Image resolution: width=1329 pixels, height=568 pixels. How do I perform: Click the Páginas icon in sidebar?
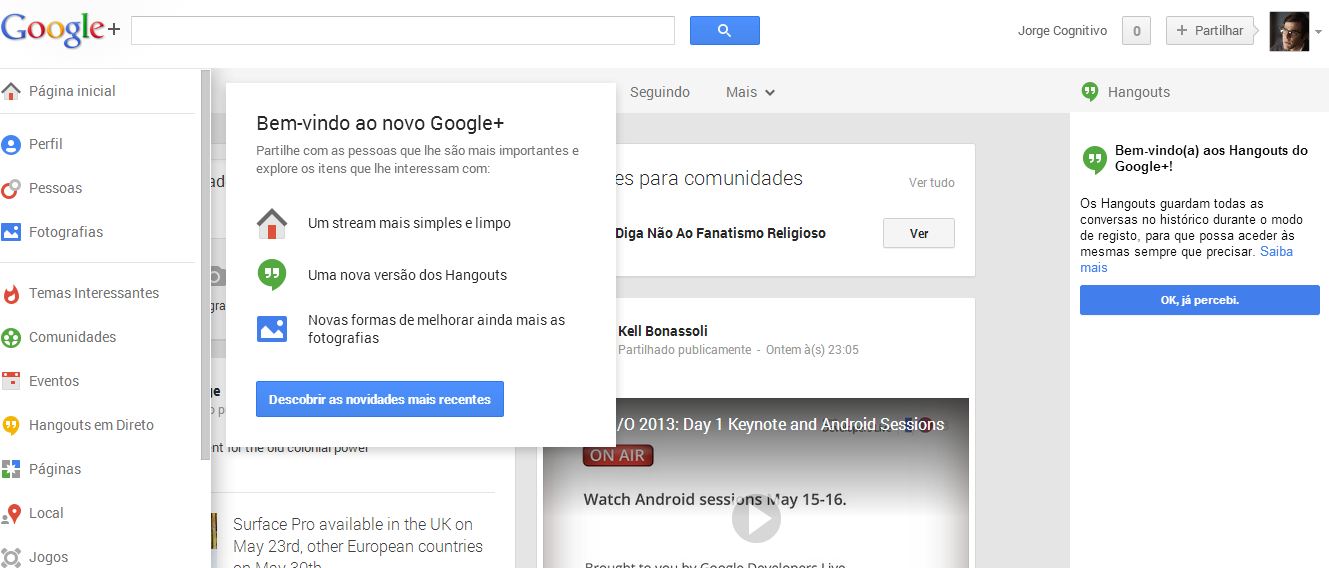(x=11, y=469)
